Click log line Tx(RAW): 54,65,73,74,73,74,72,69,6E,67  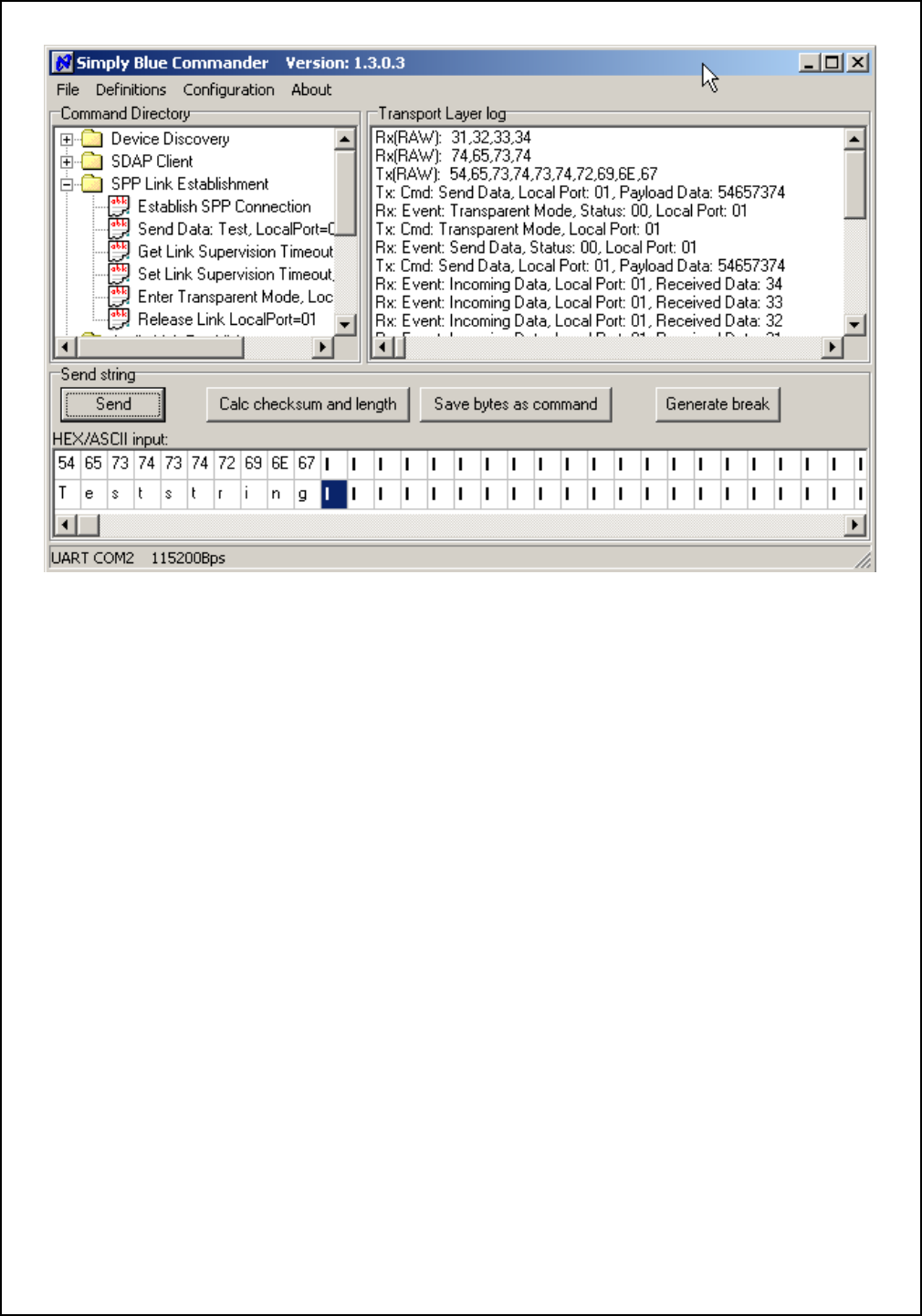pyautogui.click(x=517, y=173)
